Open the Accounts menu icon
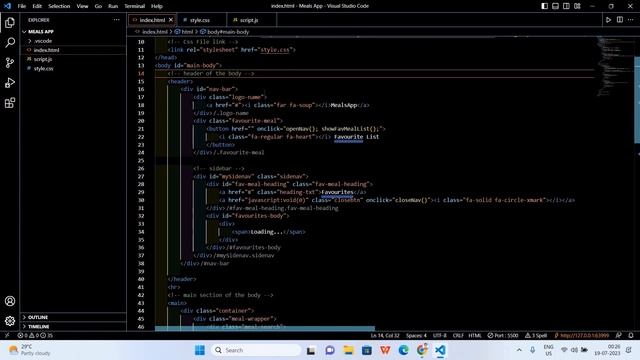 pyautogui.click(x=10, y=301)
